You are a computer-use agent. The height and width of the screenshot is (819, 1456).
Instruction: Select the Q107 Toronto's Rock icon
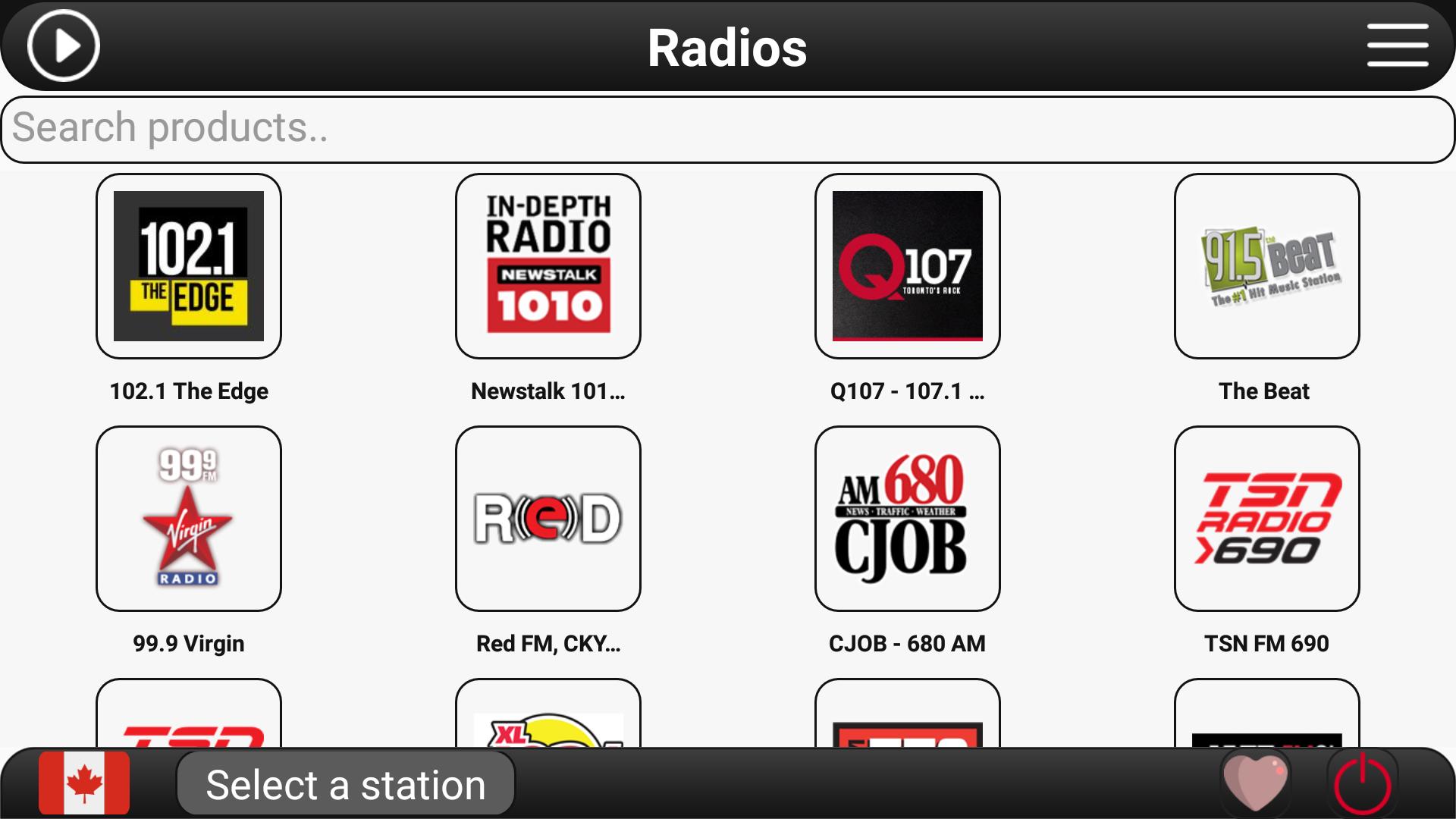907,266
